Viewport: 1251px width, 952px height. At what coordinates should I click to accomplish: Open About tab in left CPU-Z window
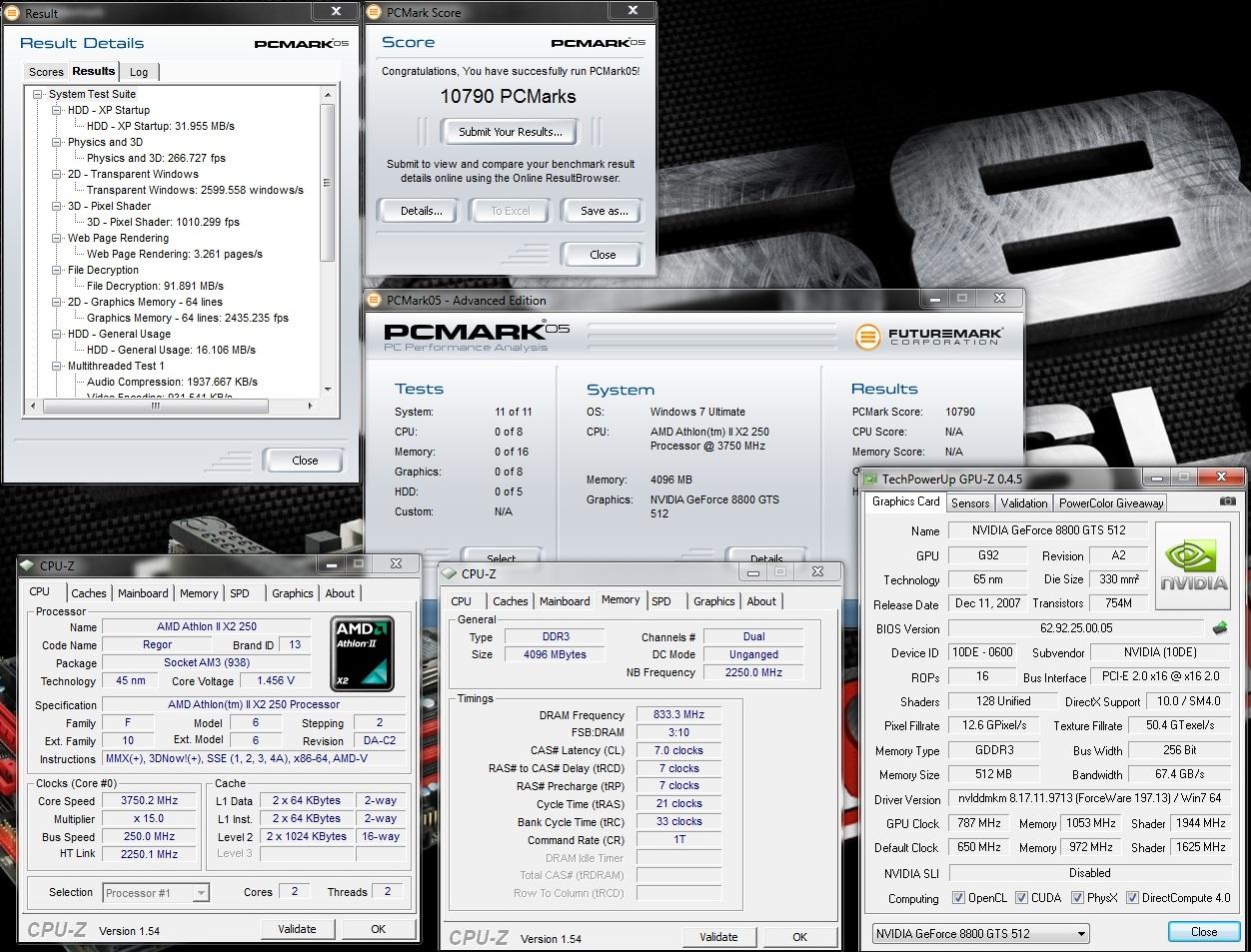[340, 593]
